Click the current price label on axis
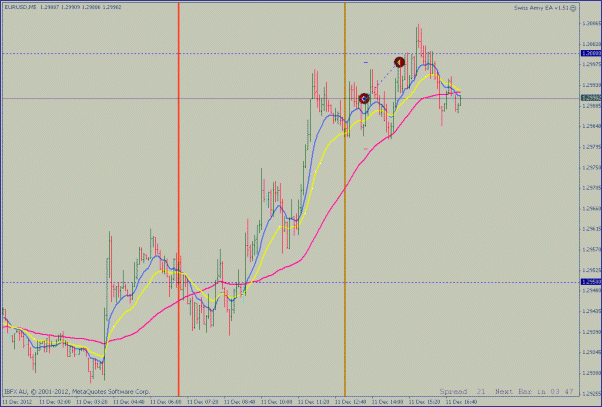The height and width of the screenshot is (407, 602). coord(591,98)
